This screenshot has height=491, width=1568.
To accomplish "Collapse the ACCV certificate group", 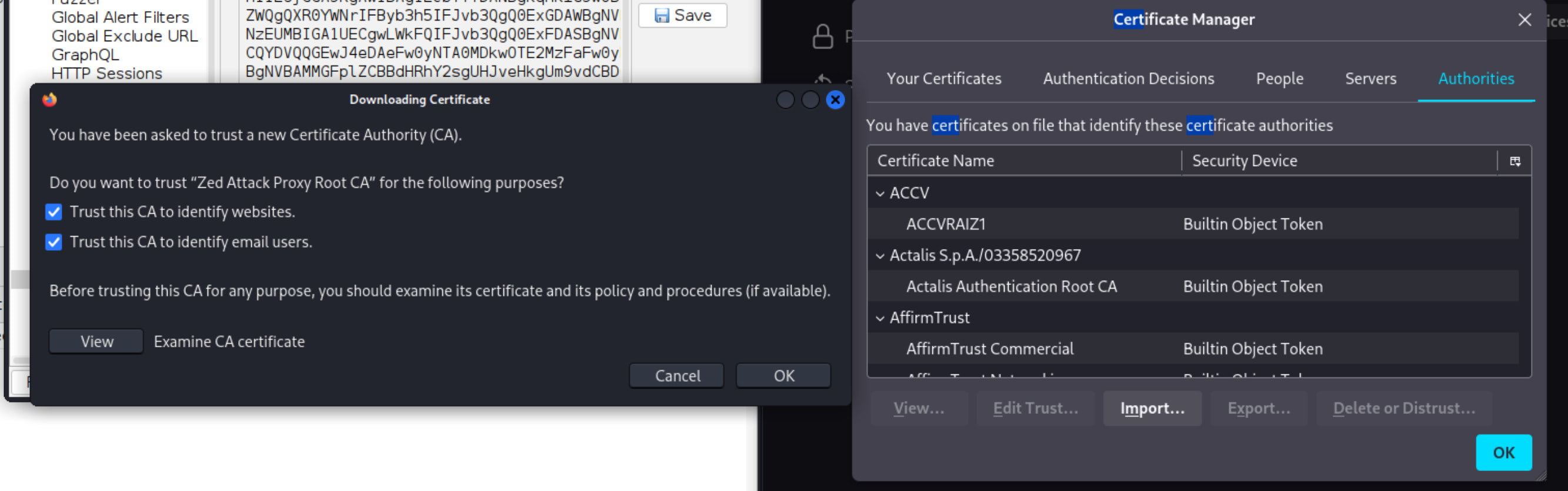I will coord(880,194).
